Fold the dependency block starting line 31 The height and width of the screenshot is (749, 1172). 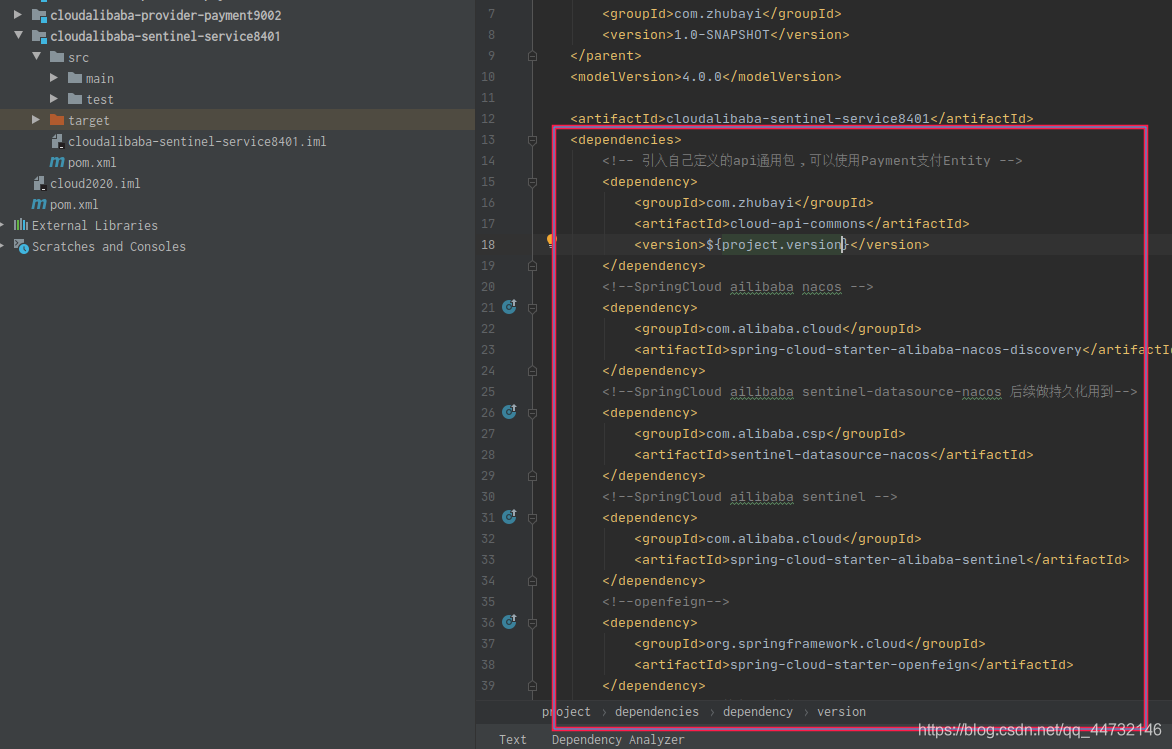(x=532, y=518)
